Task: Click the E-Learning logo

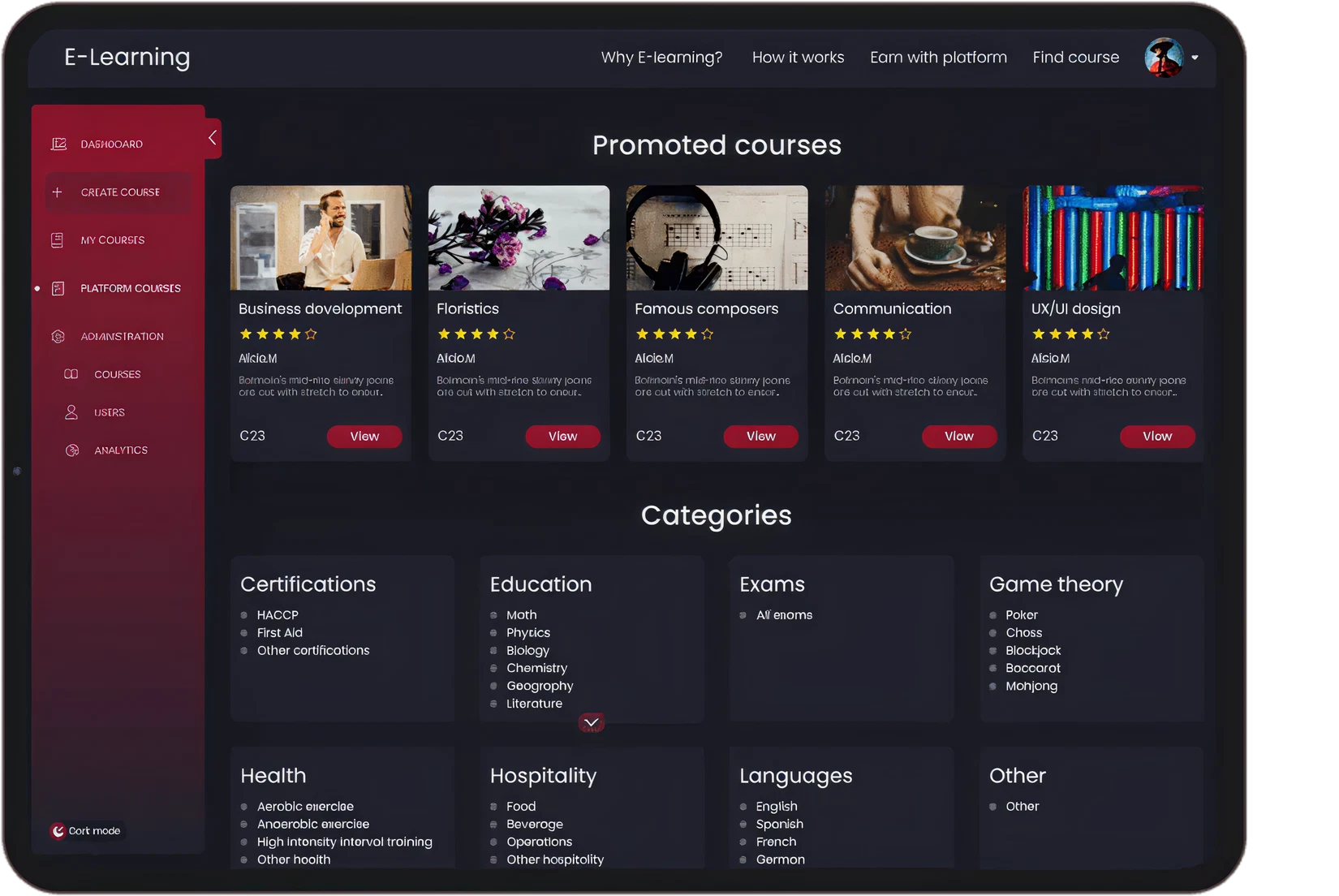Action: 127,58
